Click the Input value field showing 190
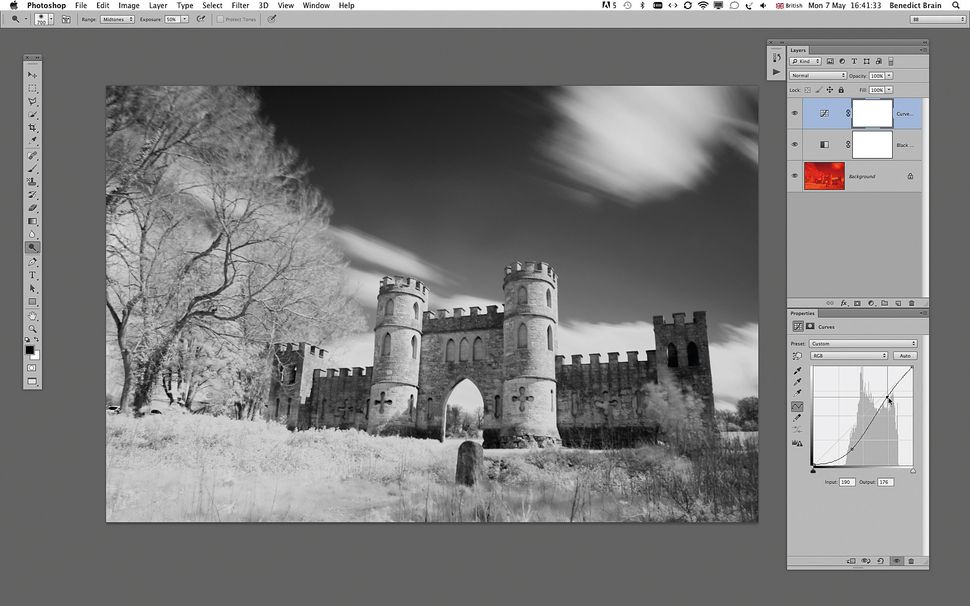Screen dimensions: 970x606 [848, 481]
